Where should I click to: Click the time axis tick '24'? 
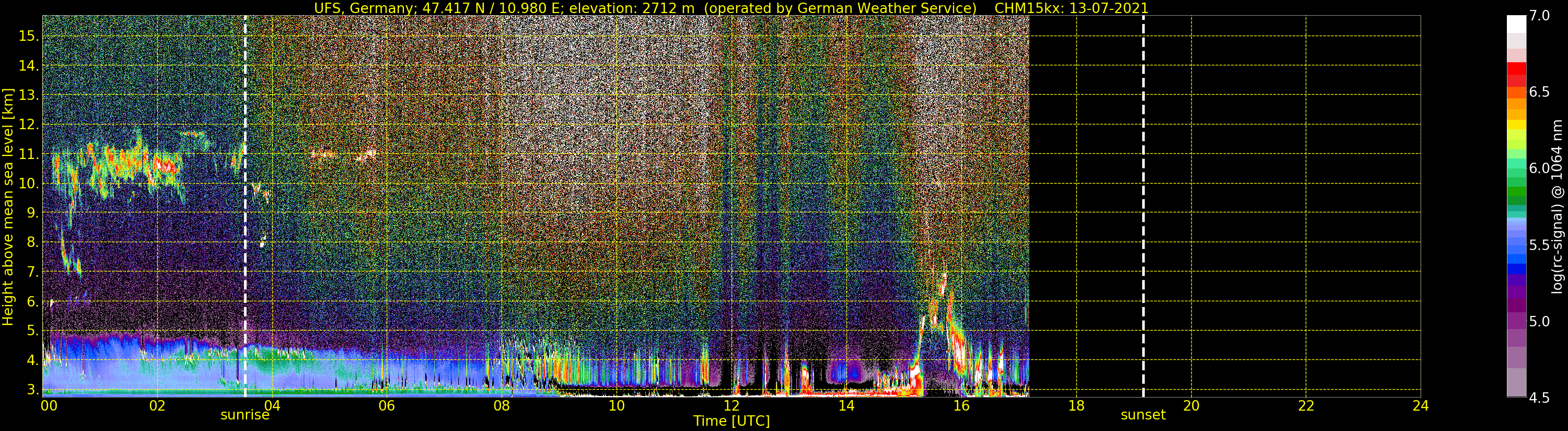[1420, 405]
